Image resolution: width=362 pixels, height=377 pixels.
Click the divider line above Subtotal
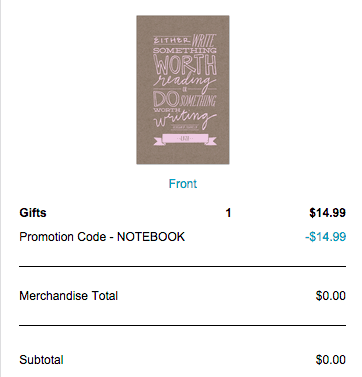(x=182, y=325)
